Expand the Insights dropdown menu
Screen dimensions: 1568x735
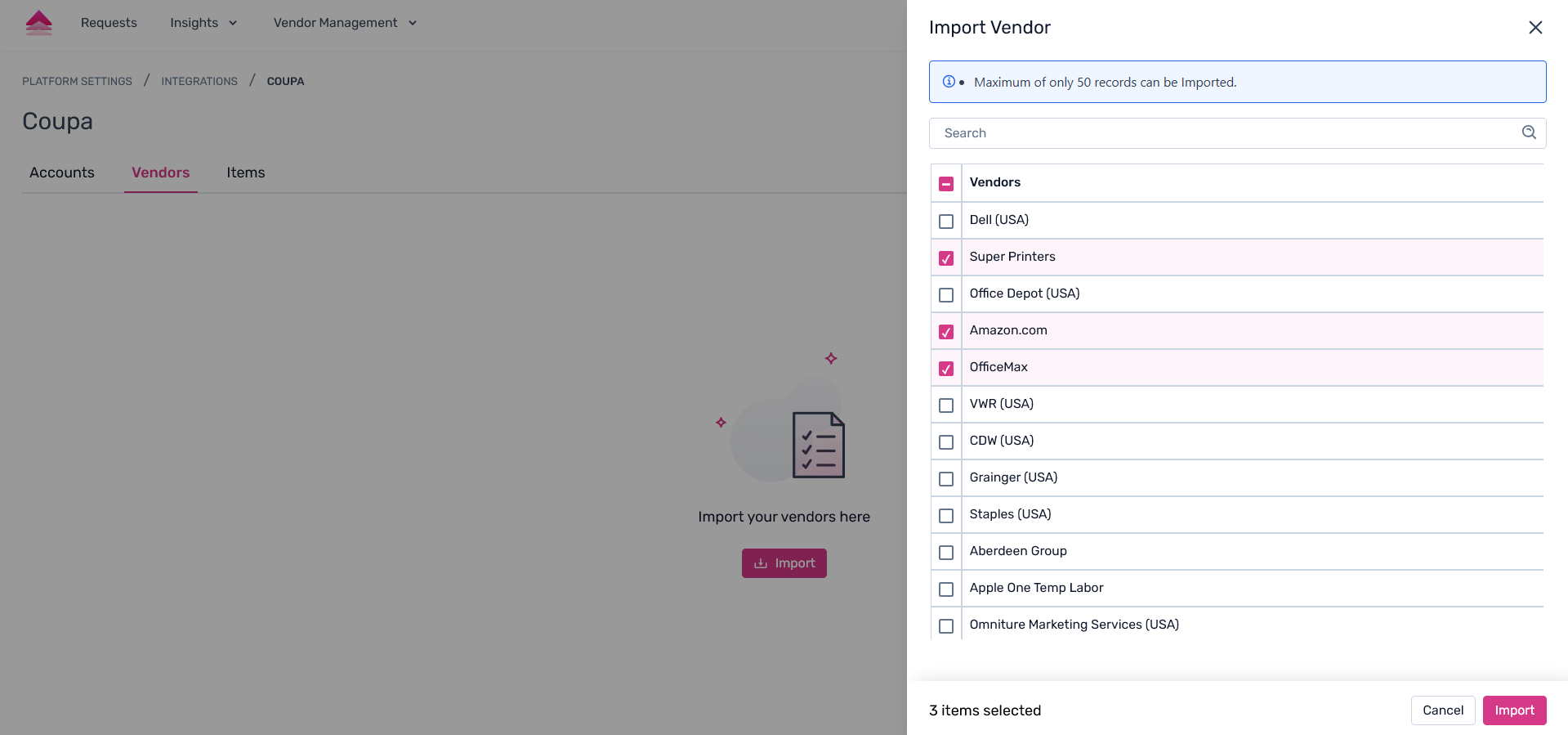(x=203, y=23)
